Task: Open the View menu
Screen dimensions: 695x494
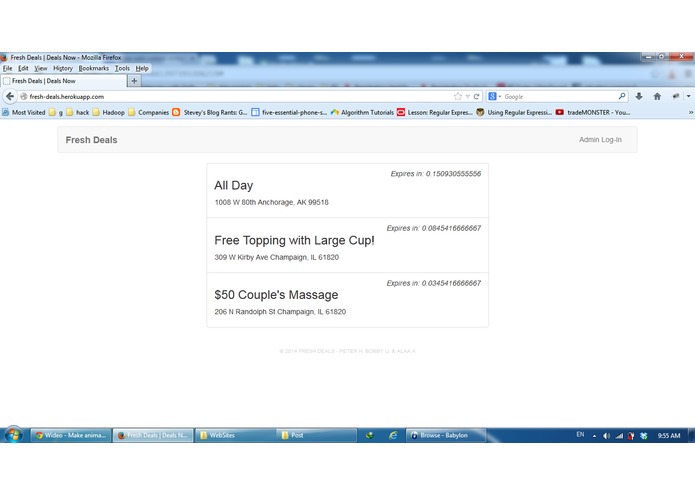Action: pyautogui.click(x=41, y=68)
